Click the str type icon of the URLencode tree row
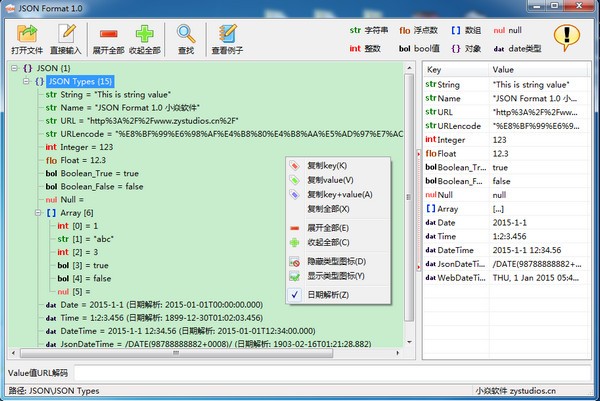Viewport: 600px width, 401px height. [51, 134]
